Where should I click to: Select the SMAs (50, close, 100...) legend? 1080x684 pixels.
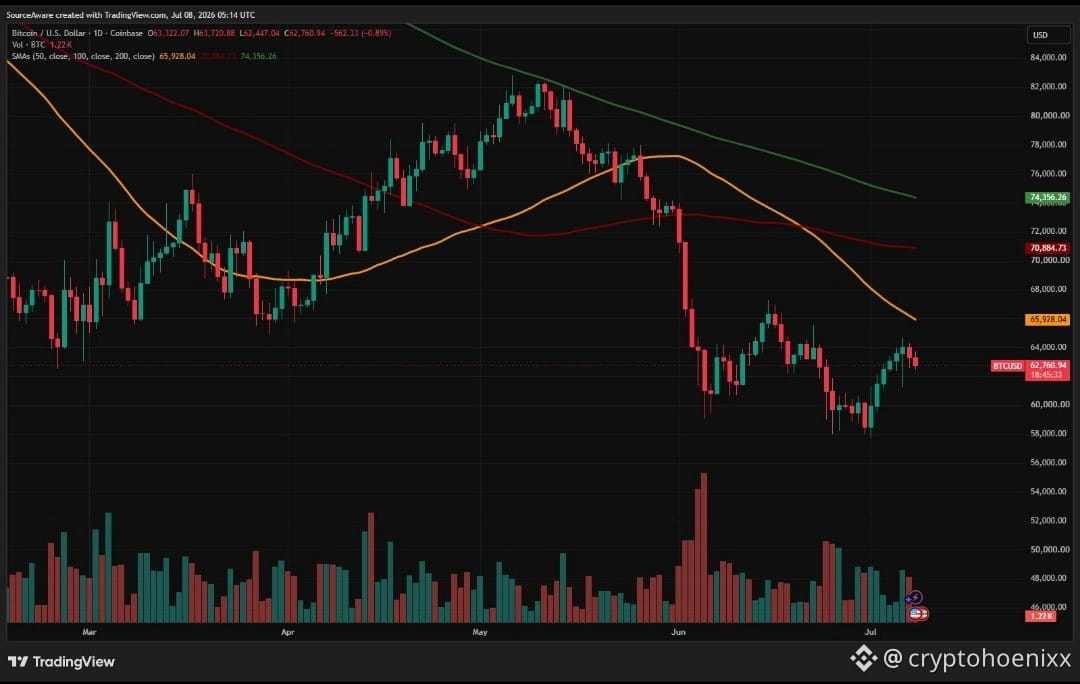click(83, 56)
